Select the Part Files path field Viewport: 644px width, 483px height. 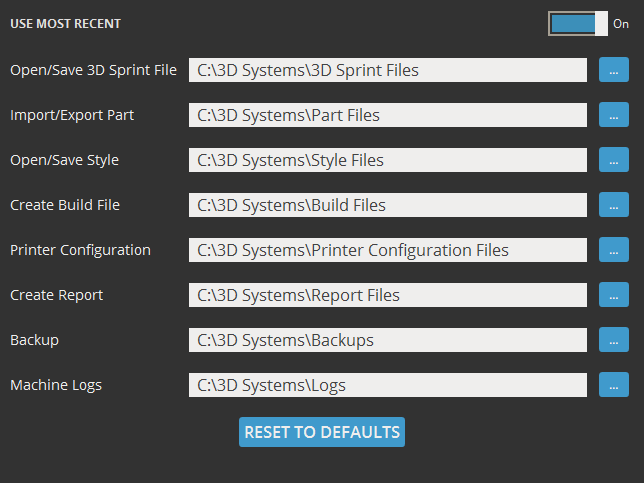(387, 115)
